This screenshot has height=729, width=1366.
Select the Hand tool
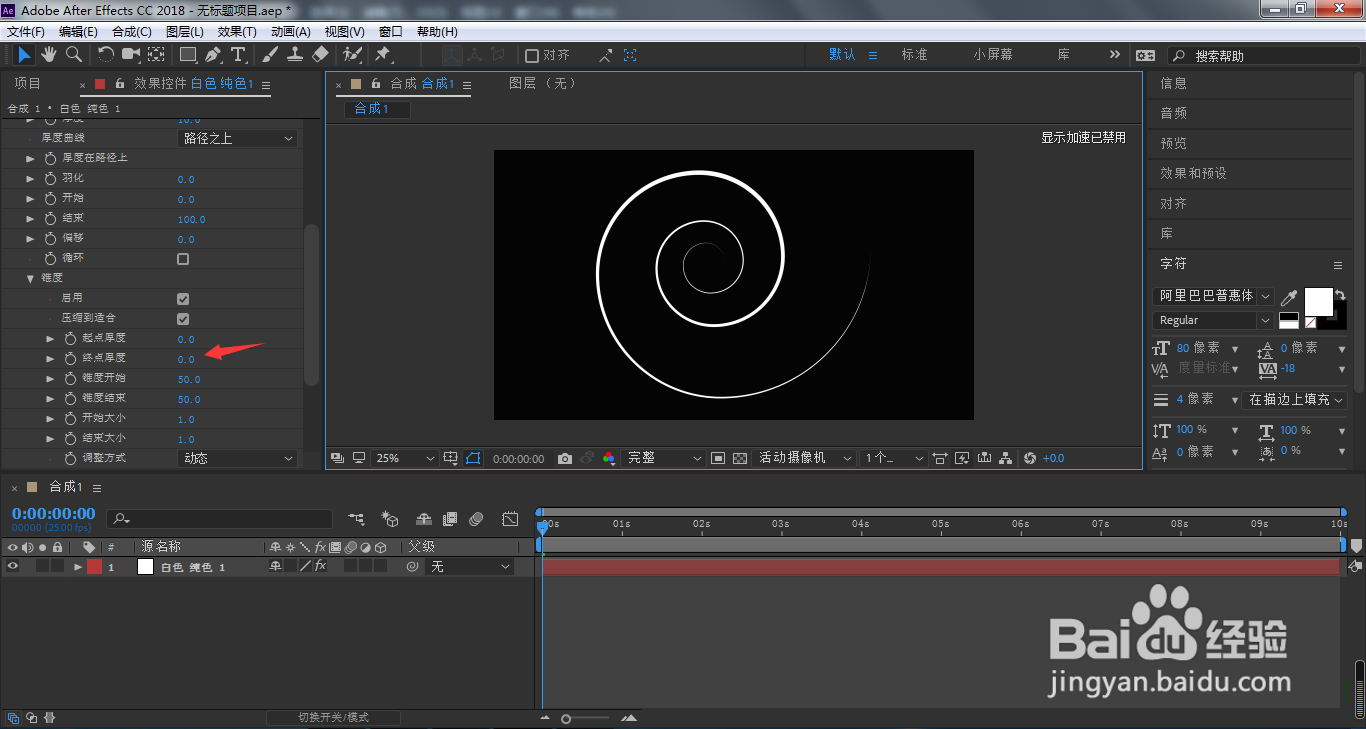(49, 55)
